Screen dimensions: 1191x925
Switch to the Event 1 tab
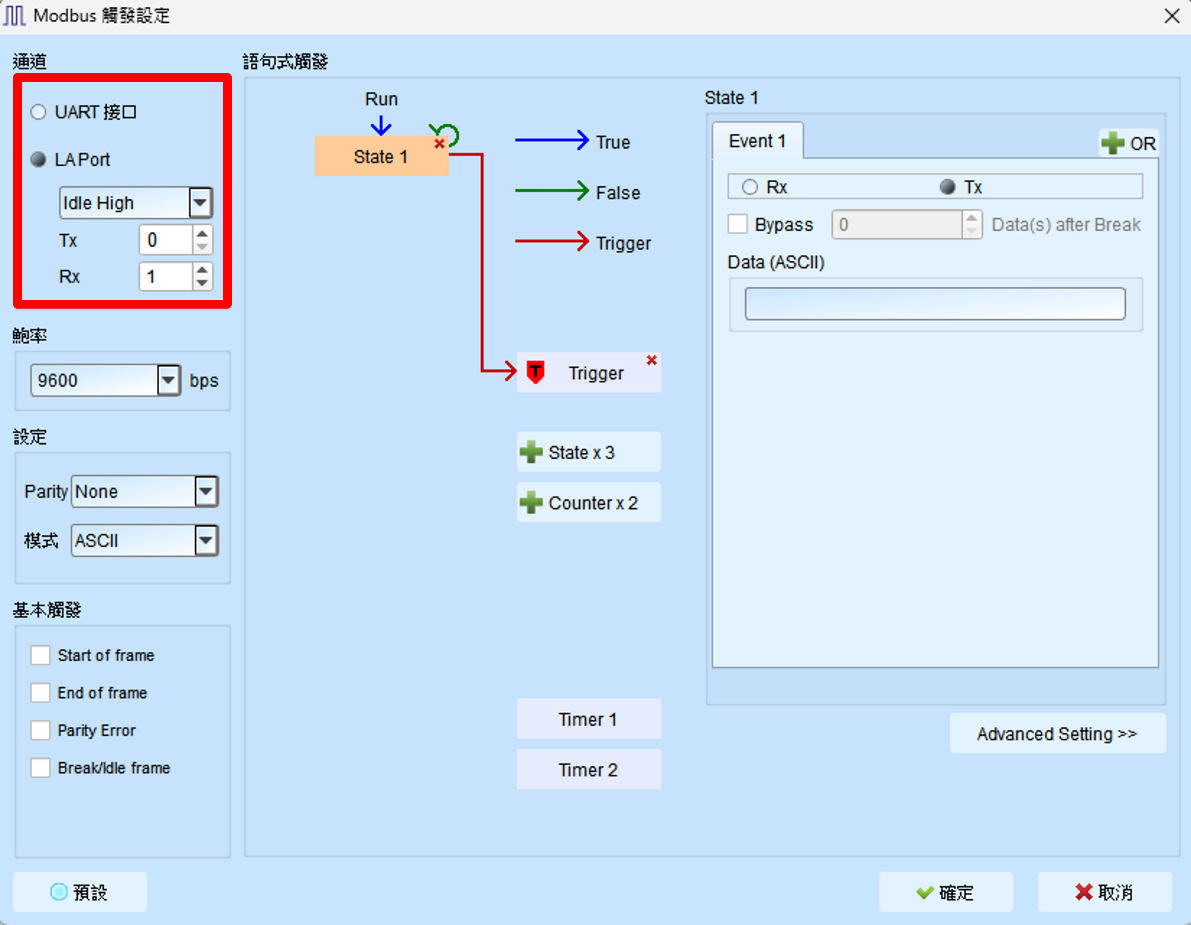tap(757, 140)
